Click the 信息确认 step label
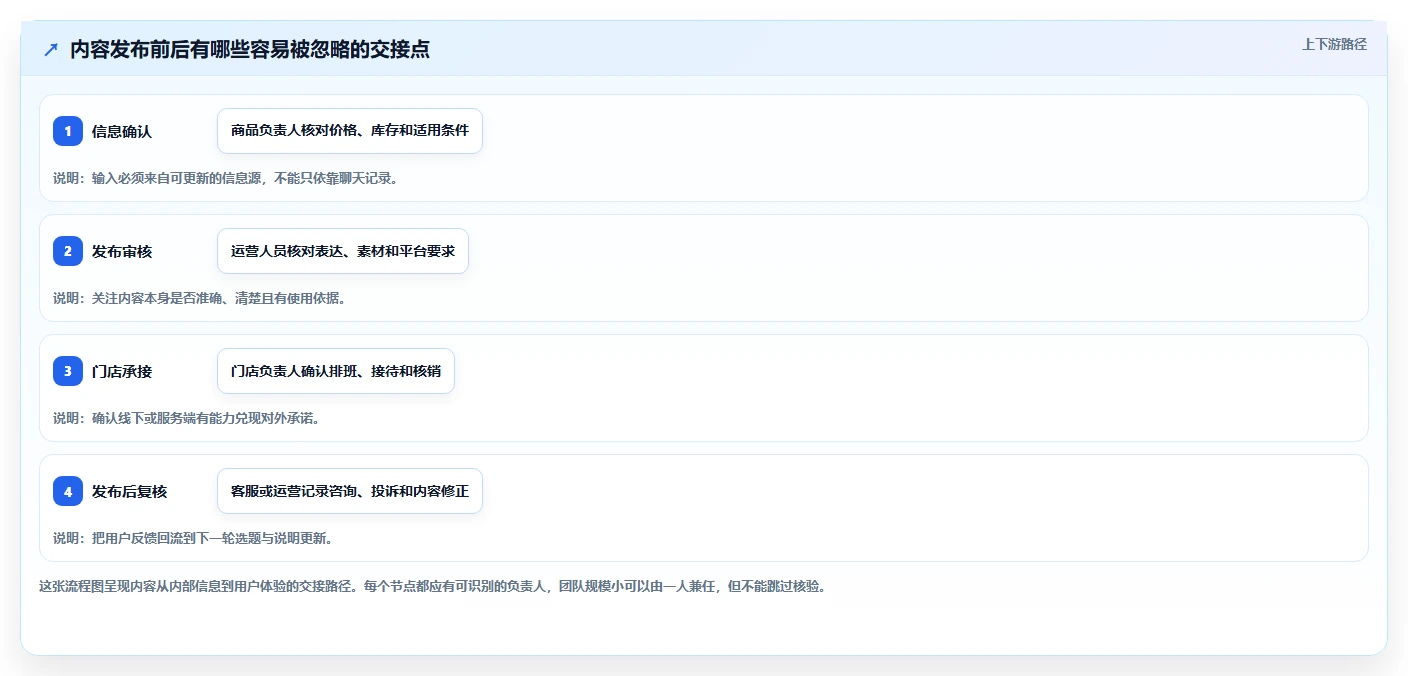Screen dimensions: 1408x676 [122, 131]
